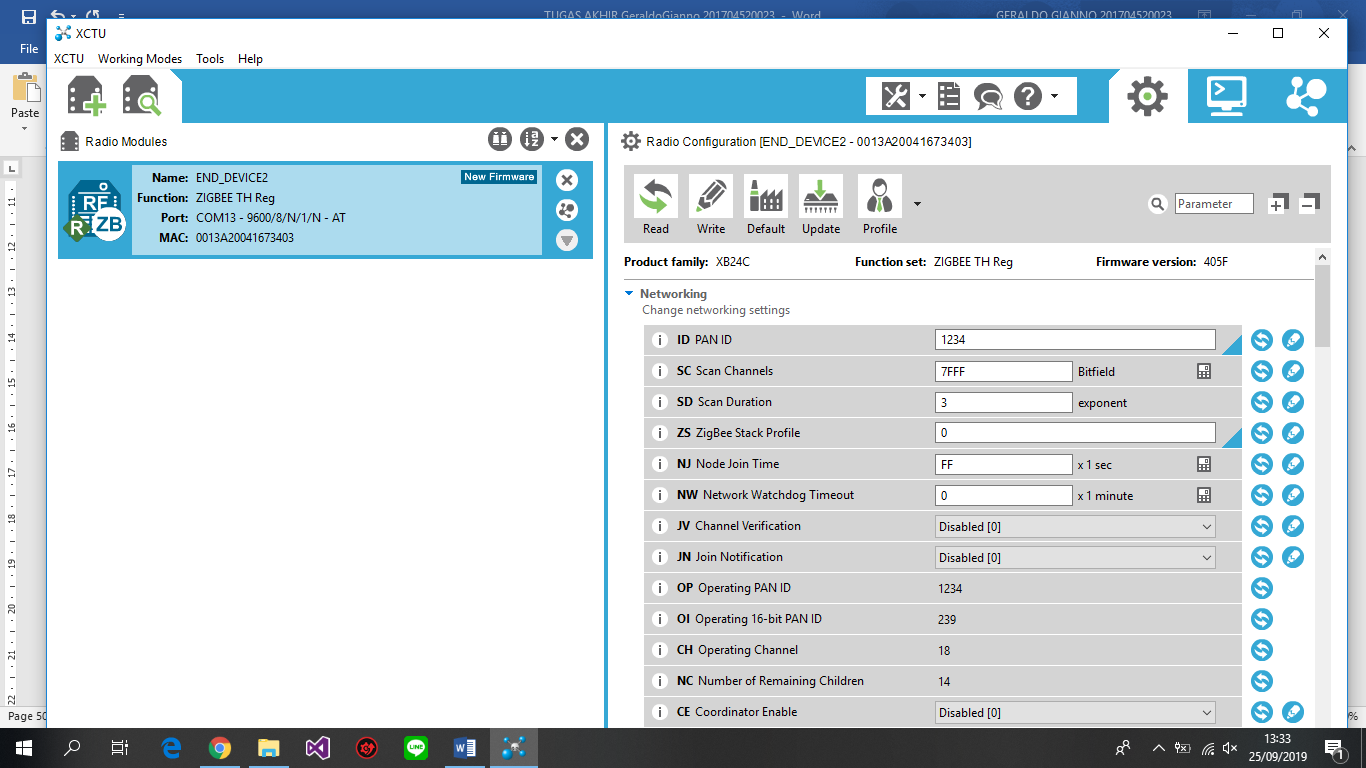
Task: Write the ID PAN ID parameter
Action: click(x=1293, y=340)
